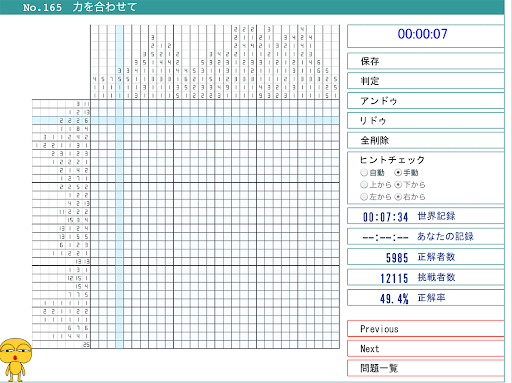
Task: Go to the Previous puzzle
Action: 426,329
